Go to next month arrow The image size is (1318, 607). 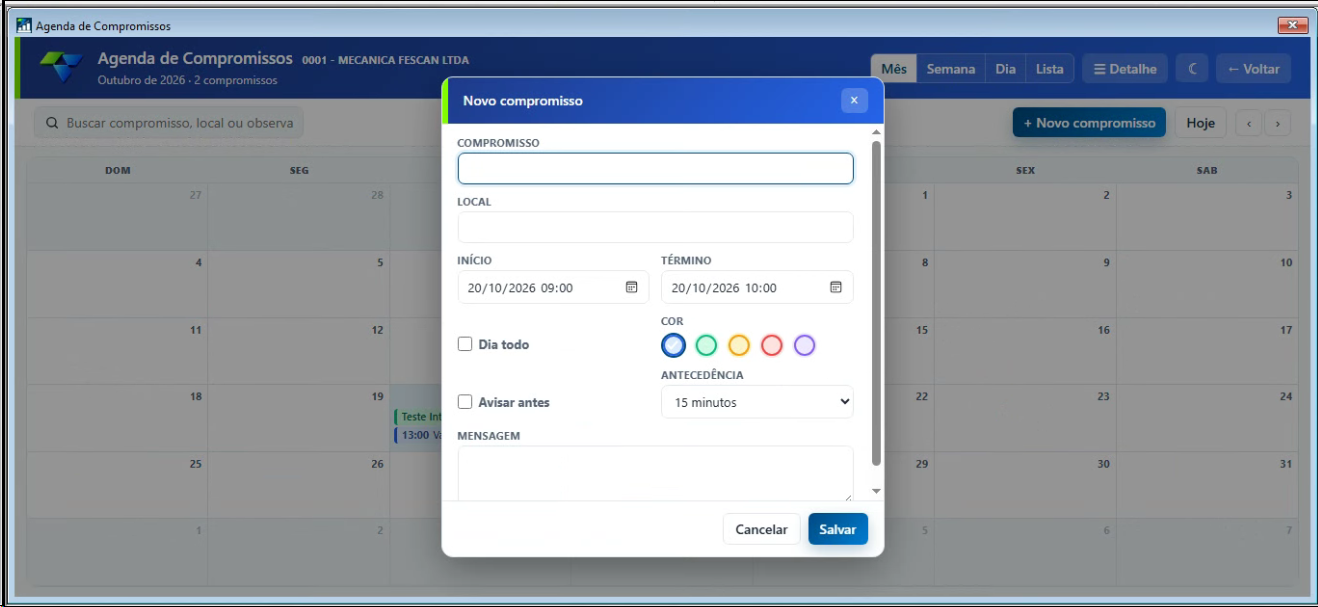pos(1277,123)
